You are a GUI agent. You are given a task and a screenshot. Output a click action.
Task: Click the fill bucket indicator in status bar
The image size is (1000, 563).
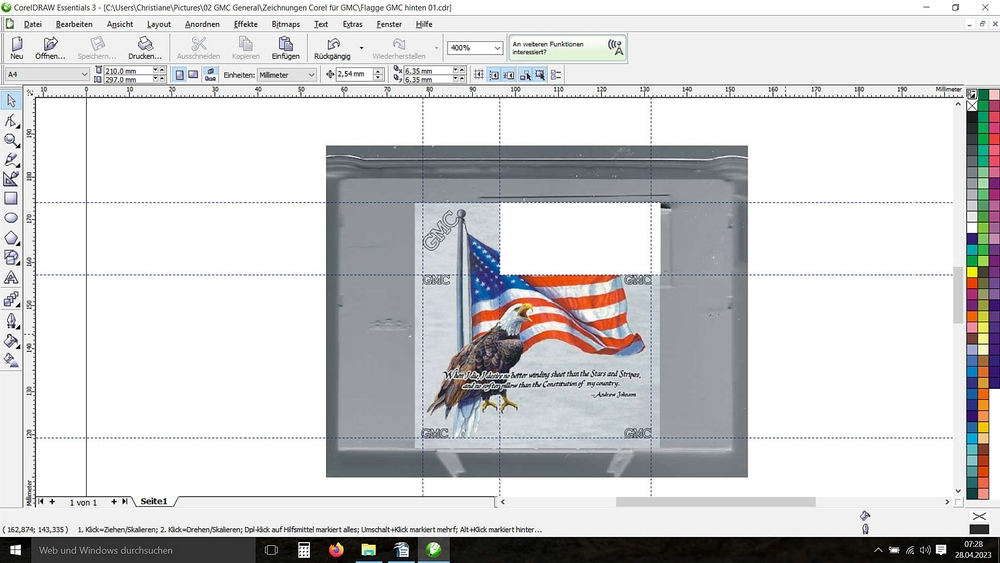point(865,515)
